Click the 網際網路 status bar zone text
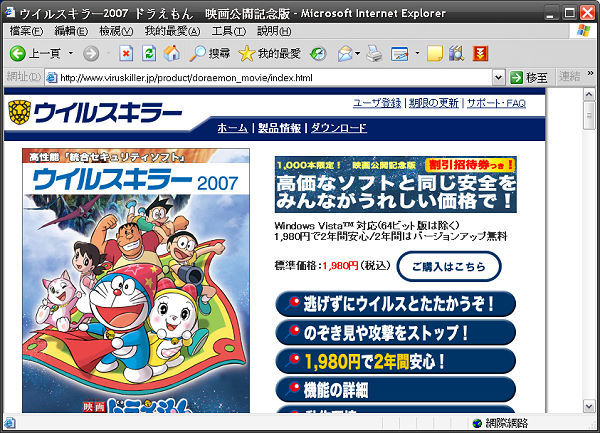 coord(506,423)
